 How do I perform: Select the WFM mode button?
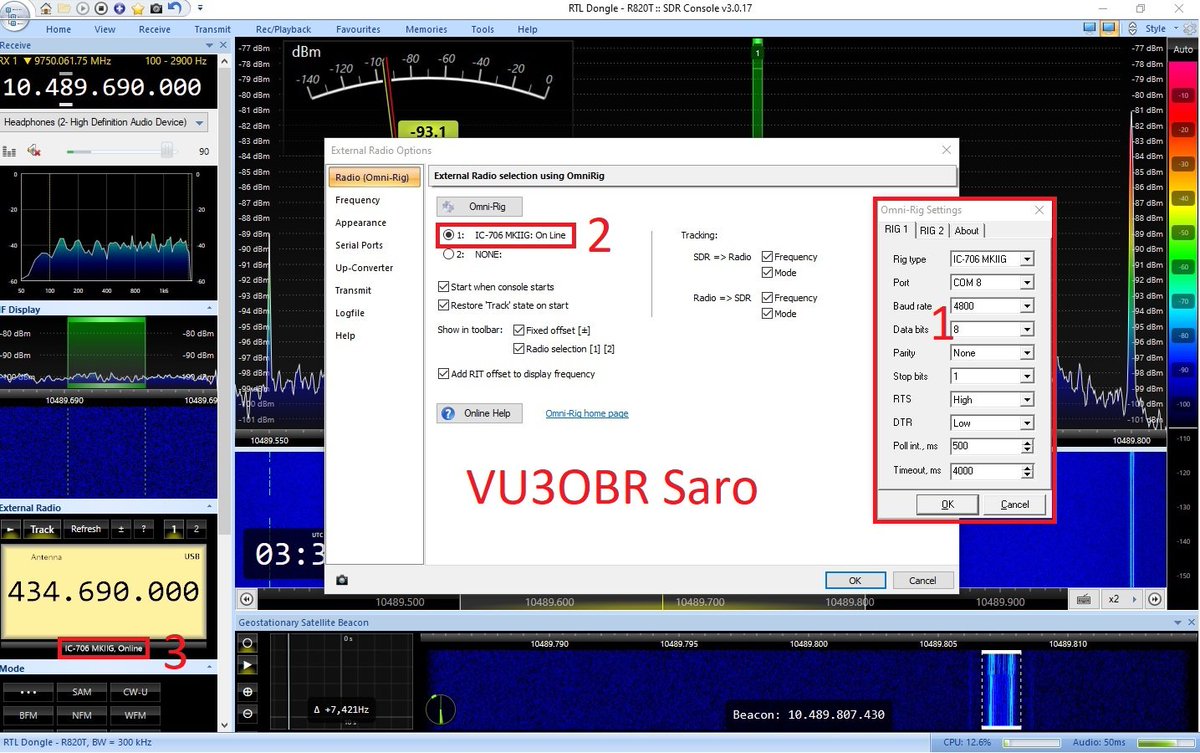[135, 715]
